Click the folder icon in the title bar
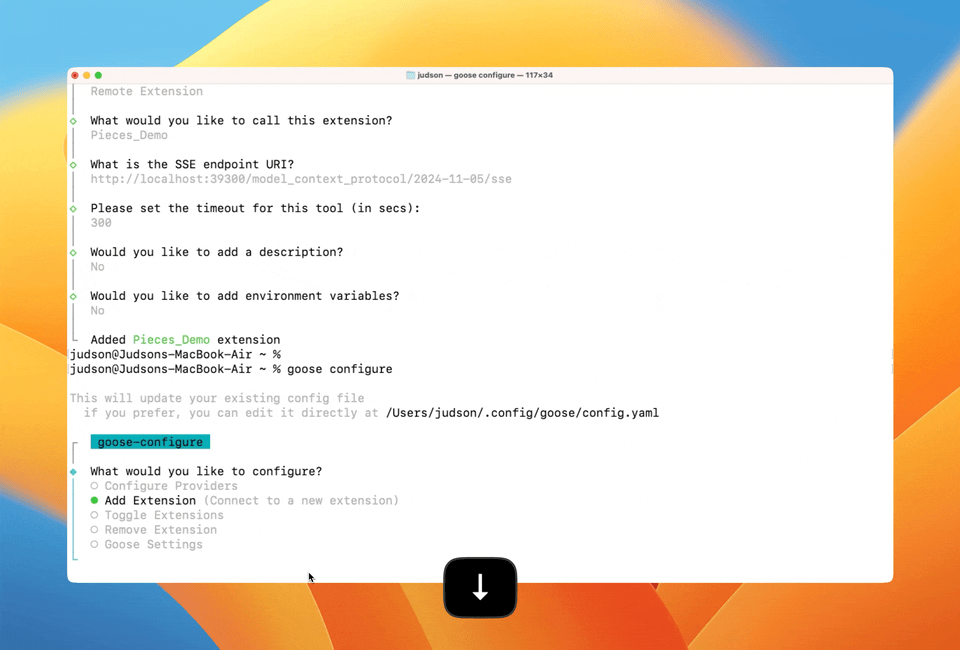Screen dimensions: 960x650 [410, 75]
